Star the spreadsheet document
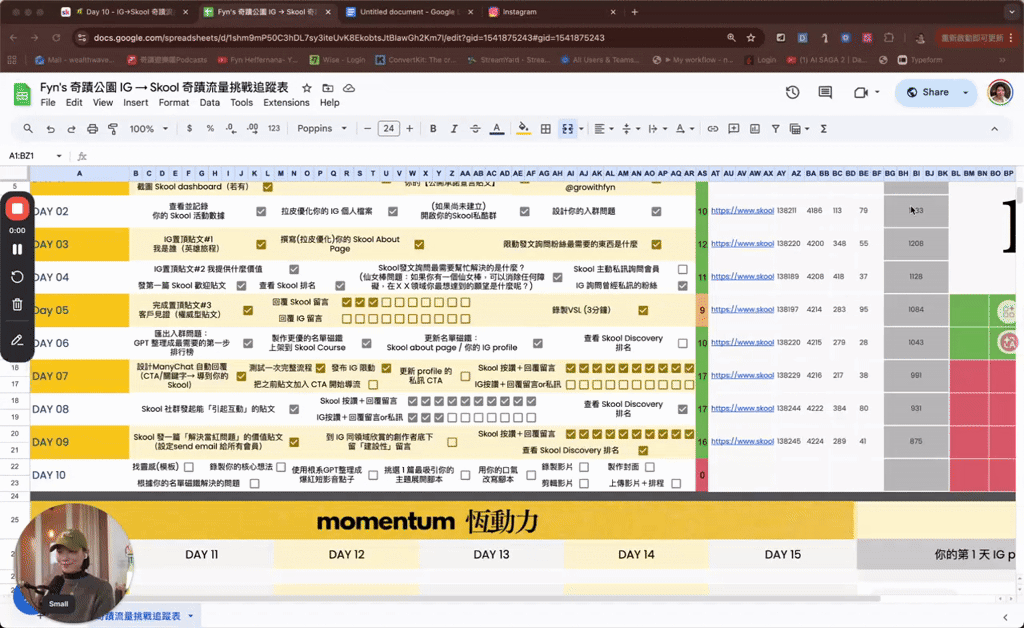1024x628 pixels. [x=306, y=87]
